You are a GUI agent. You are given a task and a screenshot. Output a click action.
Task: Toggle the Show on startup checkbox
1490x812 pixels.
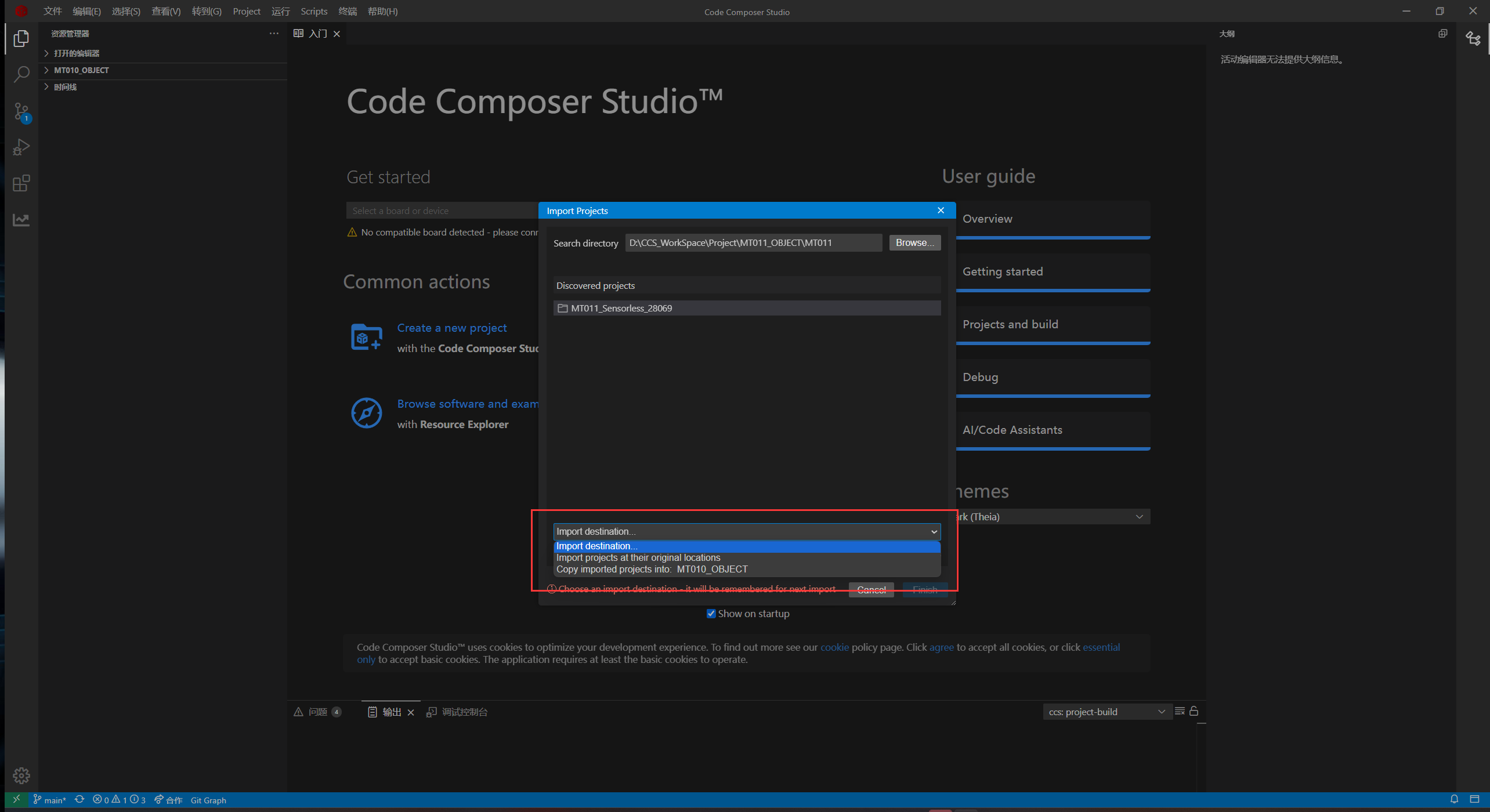[711, 614]
